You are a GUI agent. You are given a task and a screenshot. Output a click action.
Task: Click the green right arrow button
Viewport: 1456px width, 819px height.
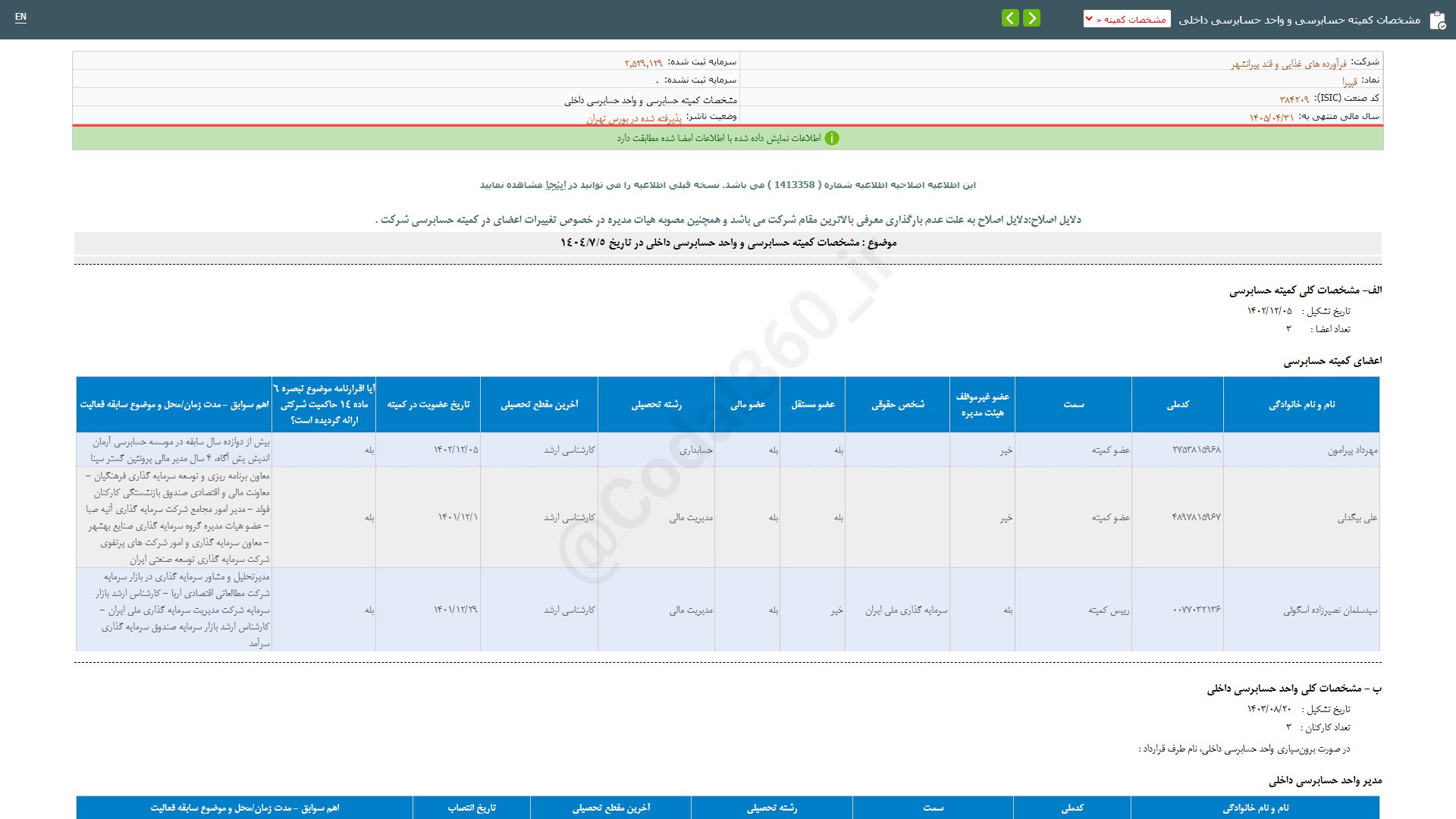[1031, 18]
